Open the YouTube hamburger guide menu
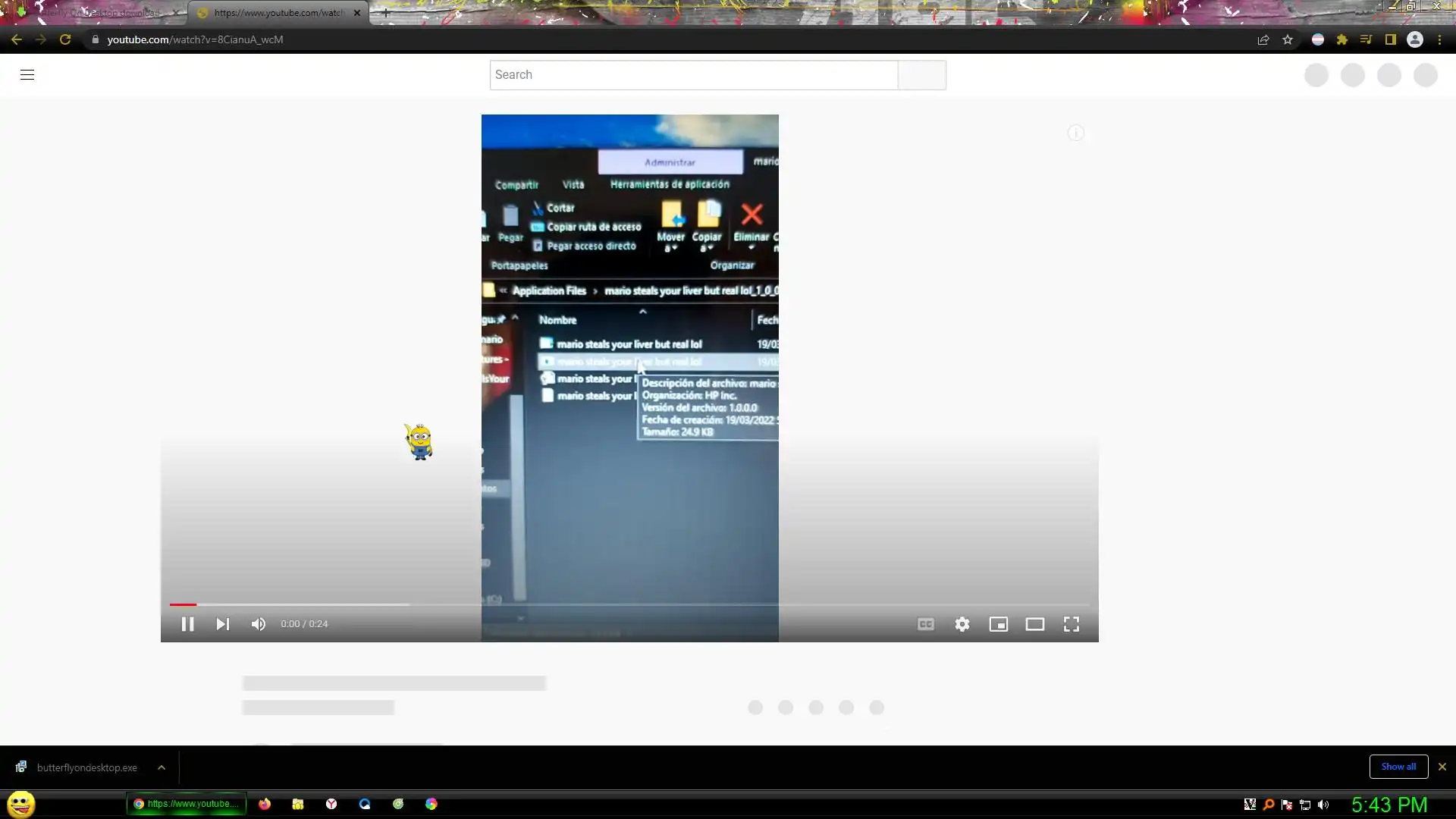Screen dimensions: 1456x819 click(27, 74)
